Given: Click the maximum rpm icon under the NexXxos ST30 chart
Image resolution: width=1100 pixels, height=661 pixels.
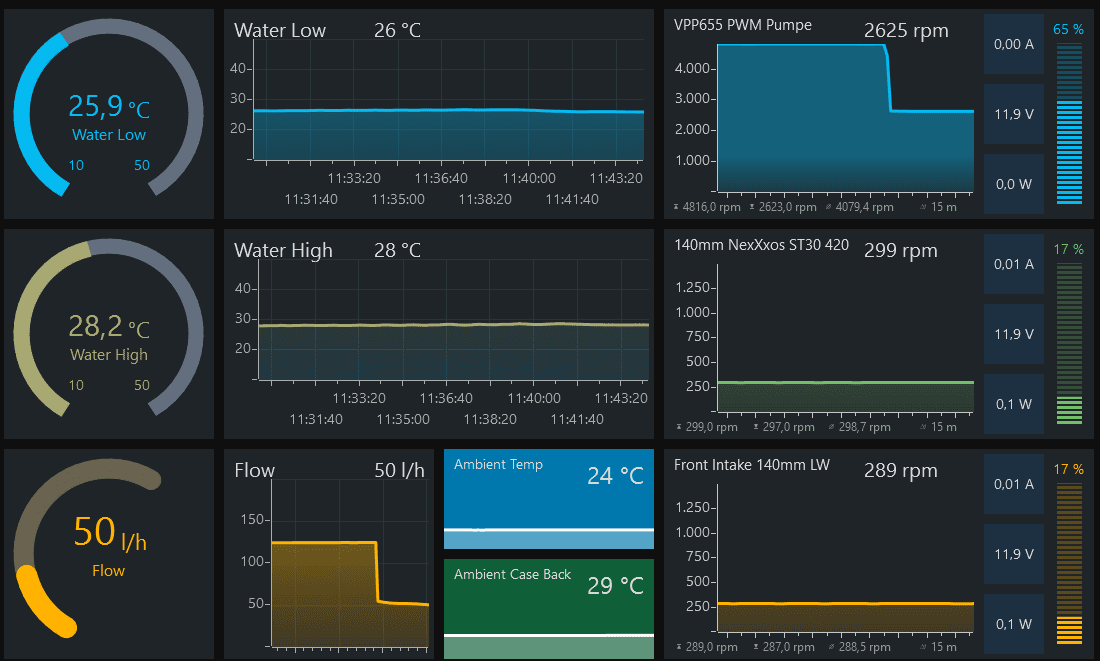Looking at the screenshot, I should click(x=678, y=427).
